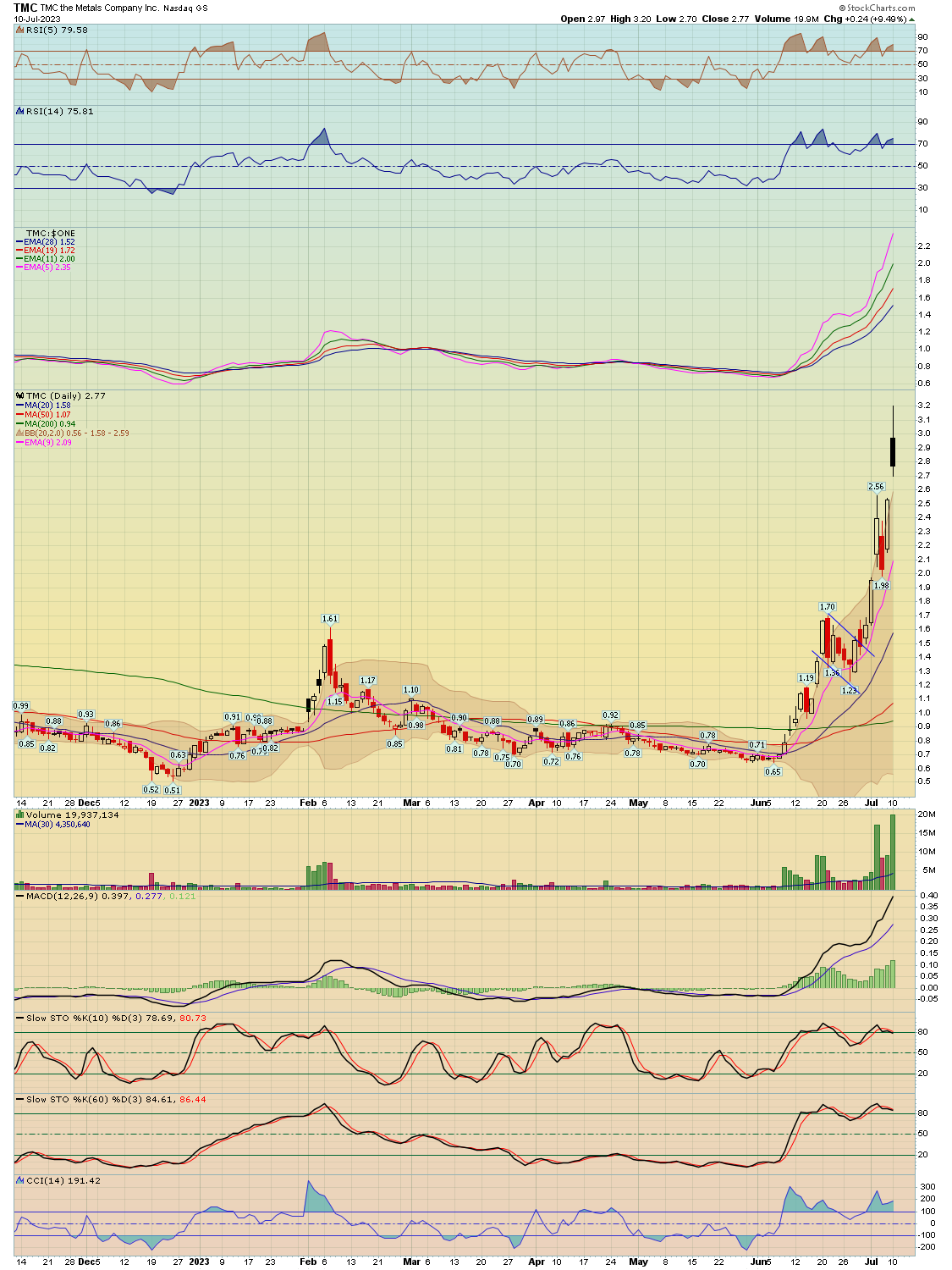This screenshot has width=952, height=1270.
Task: Click the chart date '10-Jul-2023'
Action: coord(37,19)
